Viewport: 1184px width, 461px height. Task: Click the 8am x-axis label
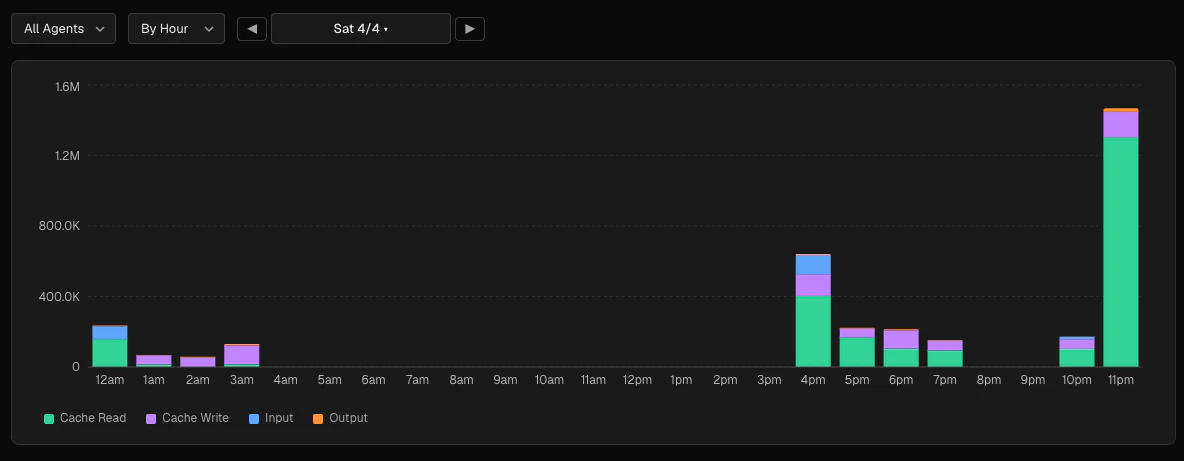[x=461, y=380]
